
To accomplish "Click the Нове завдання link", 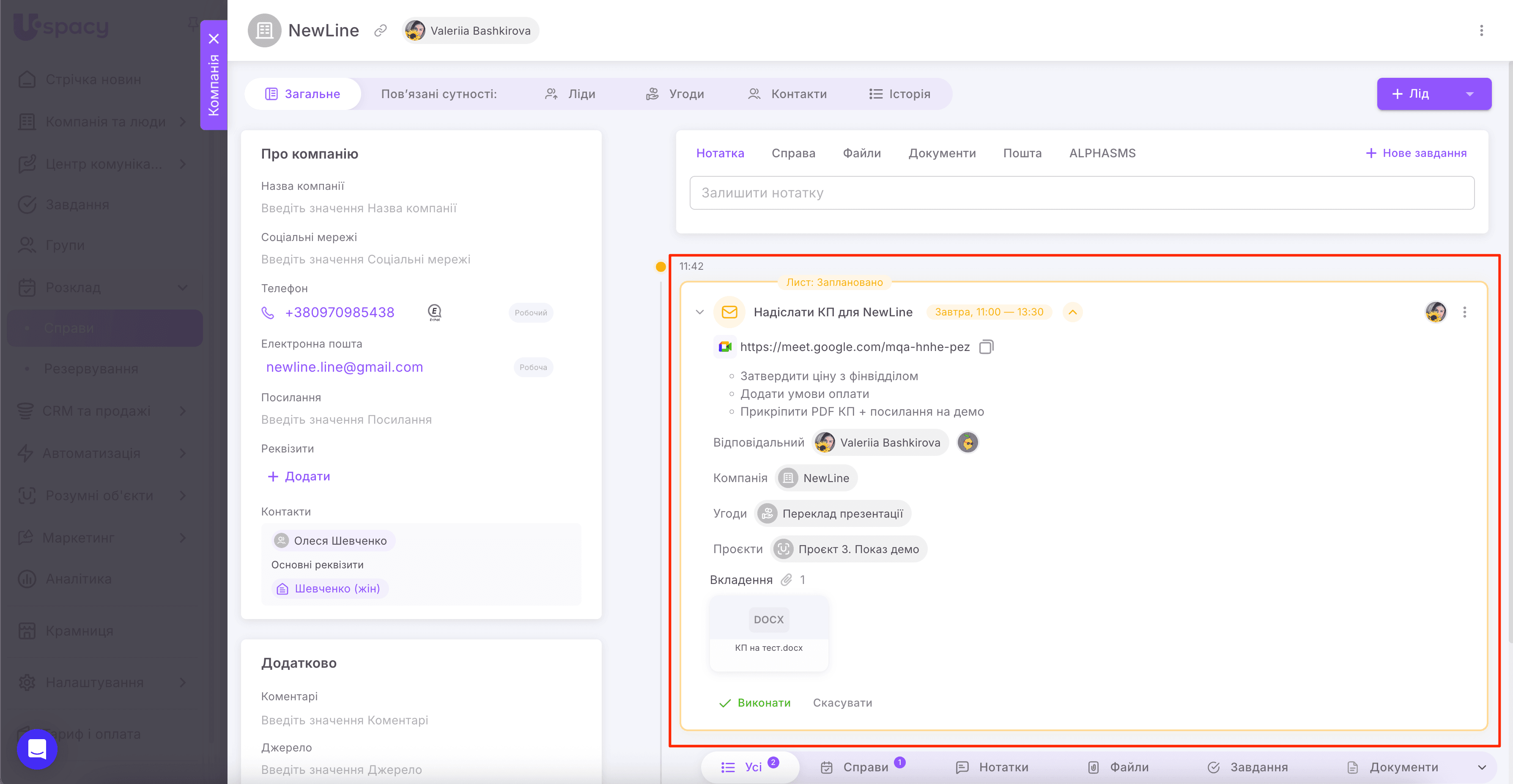I will [x=1416, y=153].
